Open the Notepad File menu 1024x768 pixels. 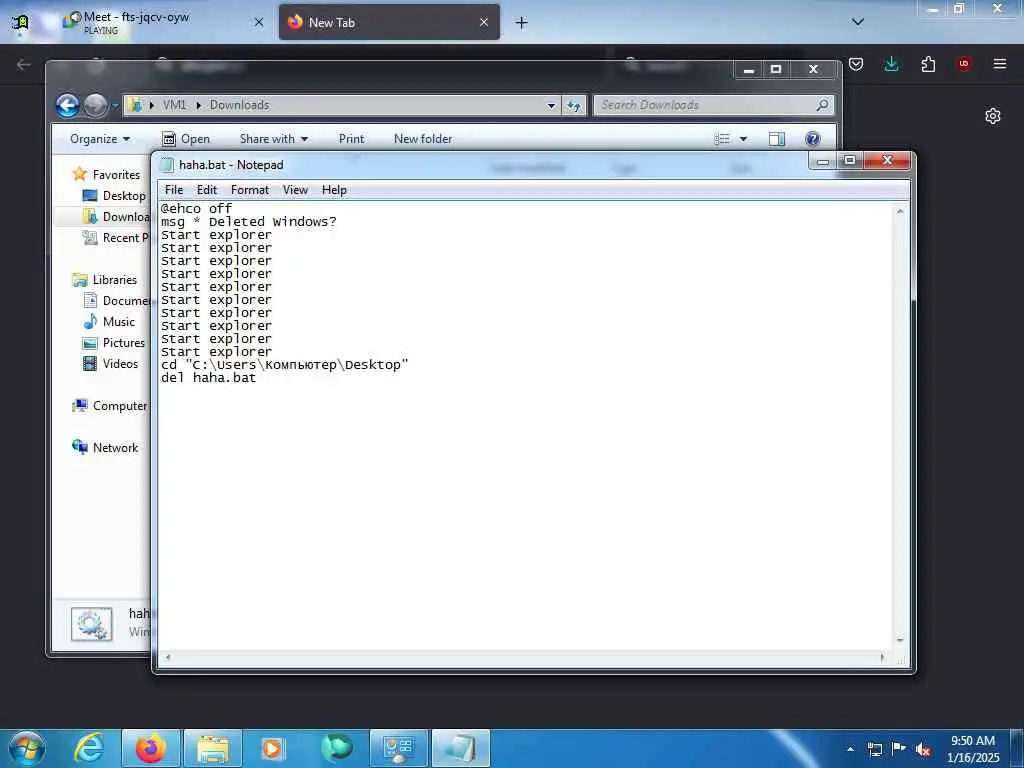point(174,190)
